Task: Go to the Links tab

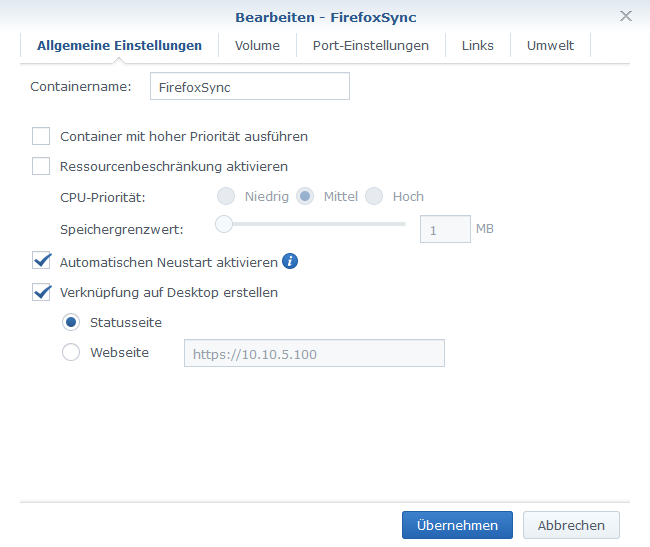Action: click(478, 46)
